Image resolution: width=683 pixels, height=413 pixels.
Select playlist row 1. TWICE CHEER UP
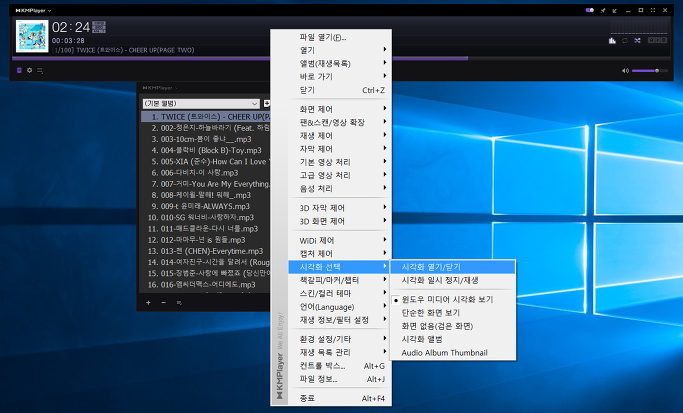[x=206, y=117]
